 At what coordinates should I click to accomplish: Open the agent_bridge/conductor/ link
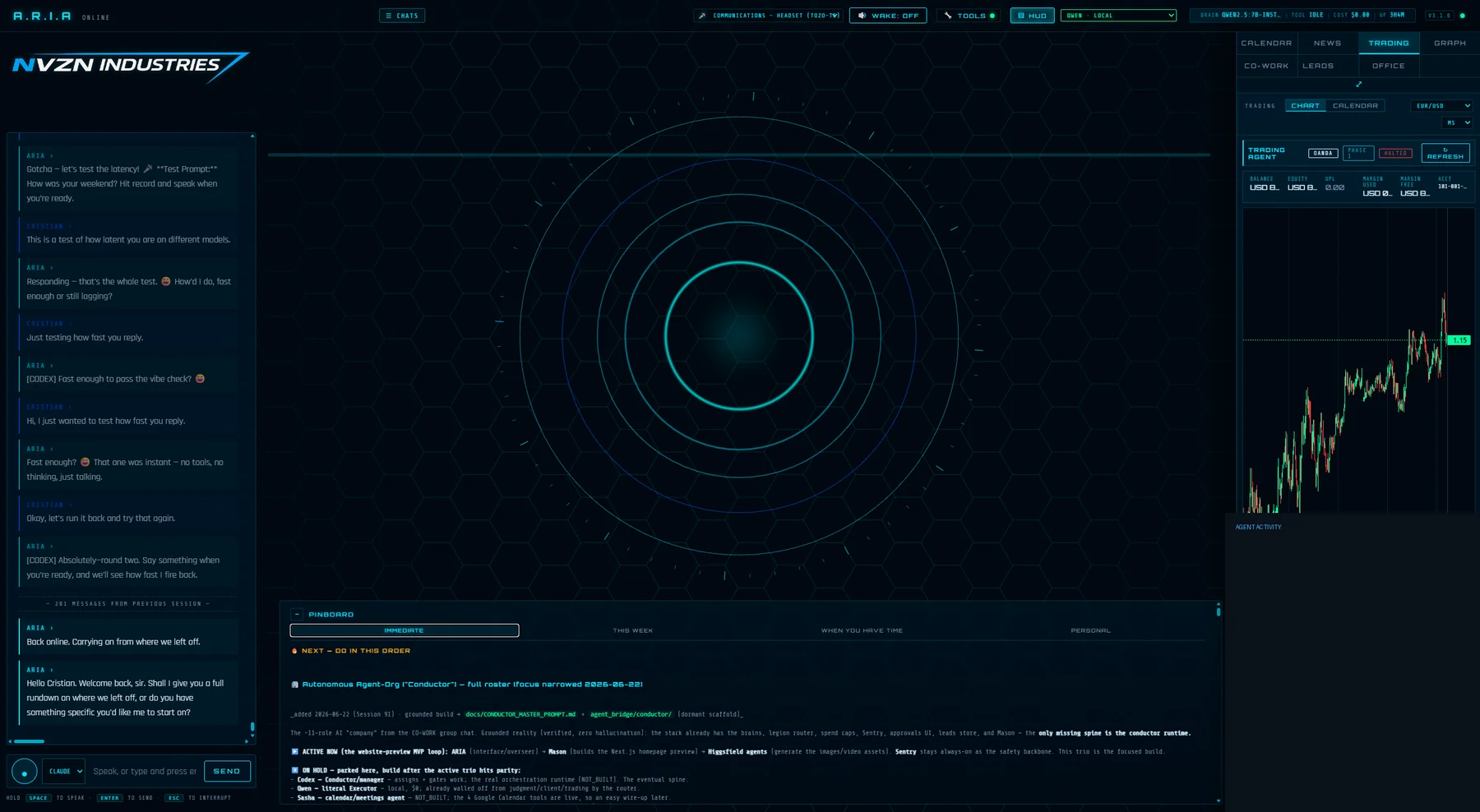[631, 714]
